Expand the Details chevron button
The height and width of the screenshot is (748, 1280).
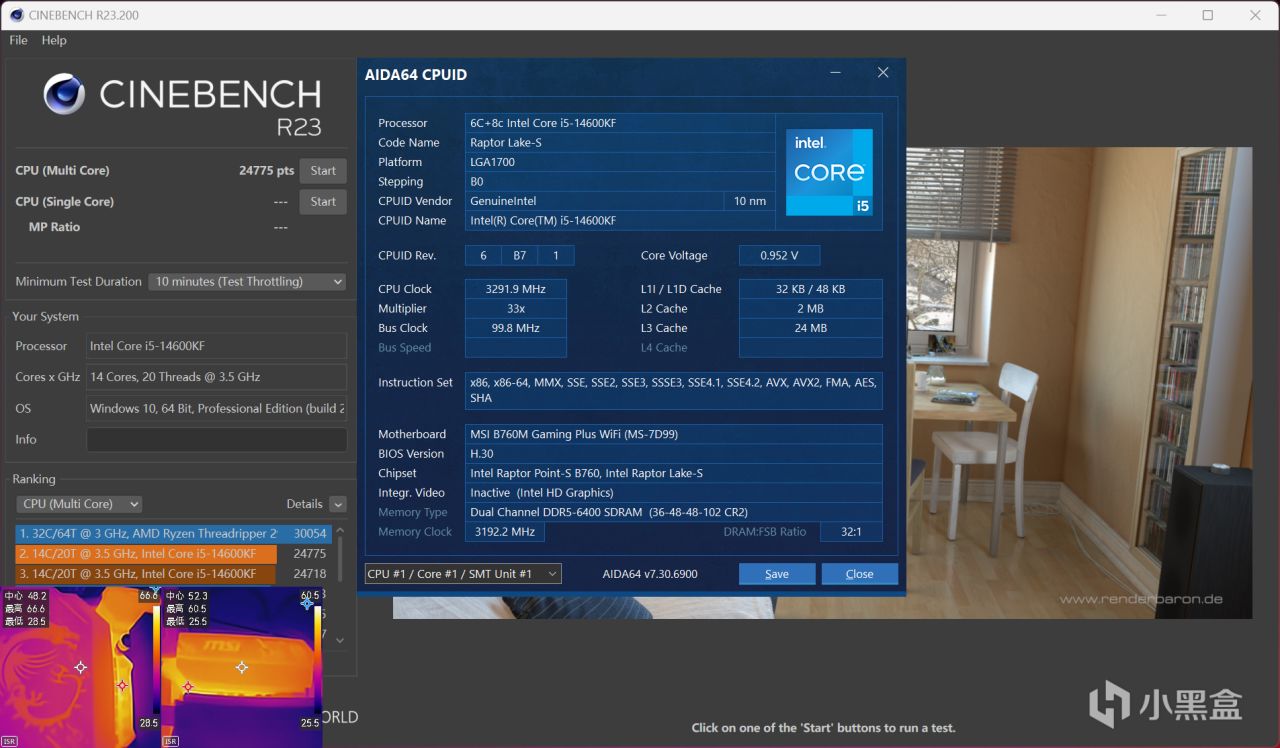(338, 505)
